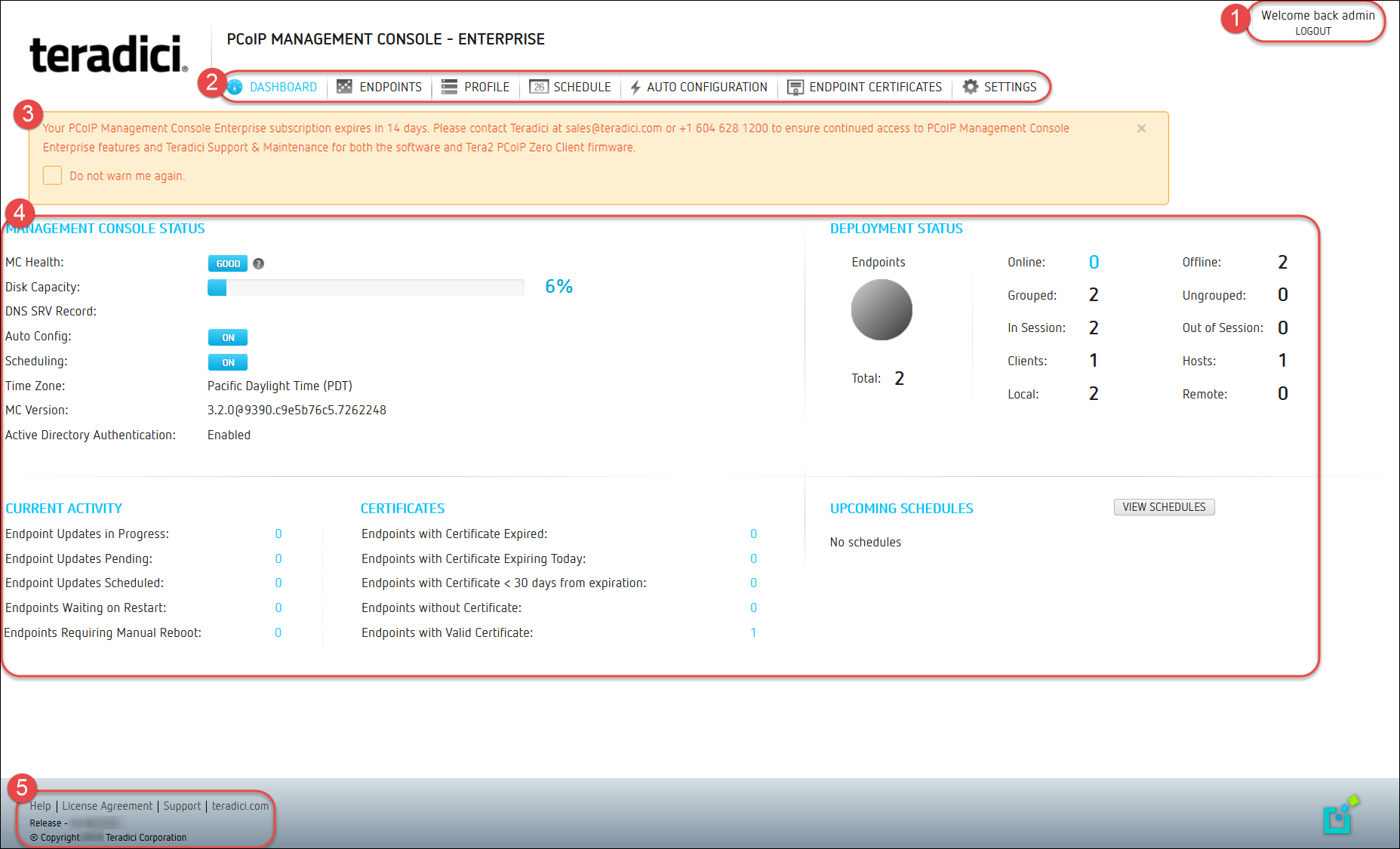Open the ENDPOINTS tab
This screenshot has height=849, width=1400.
click(x=390, y=87)
